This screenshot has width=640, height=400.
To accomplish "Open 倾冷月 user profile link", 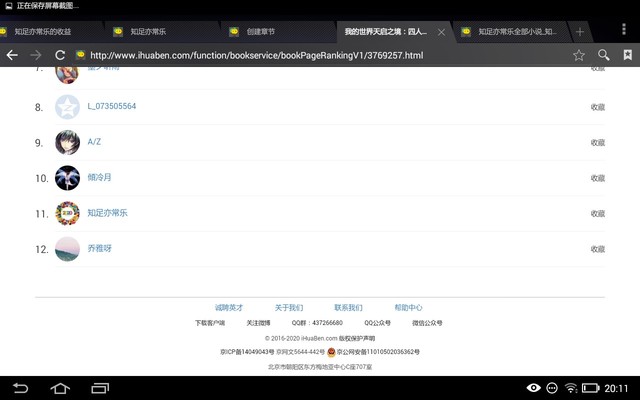I will point(100,177).
